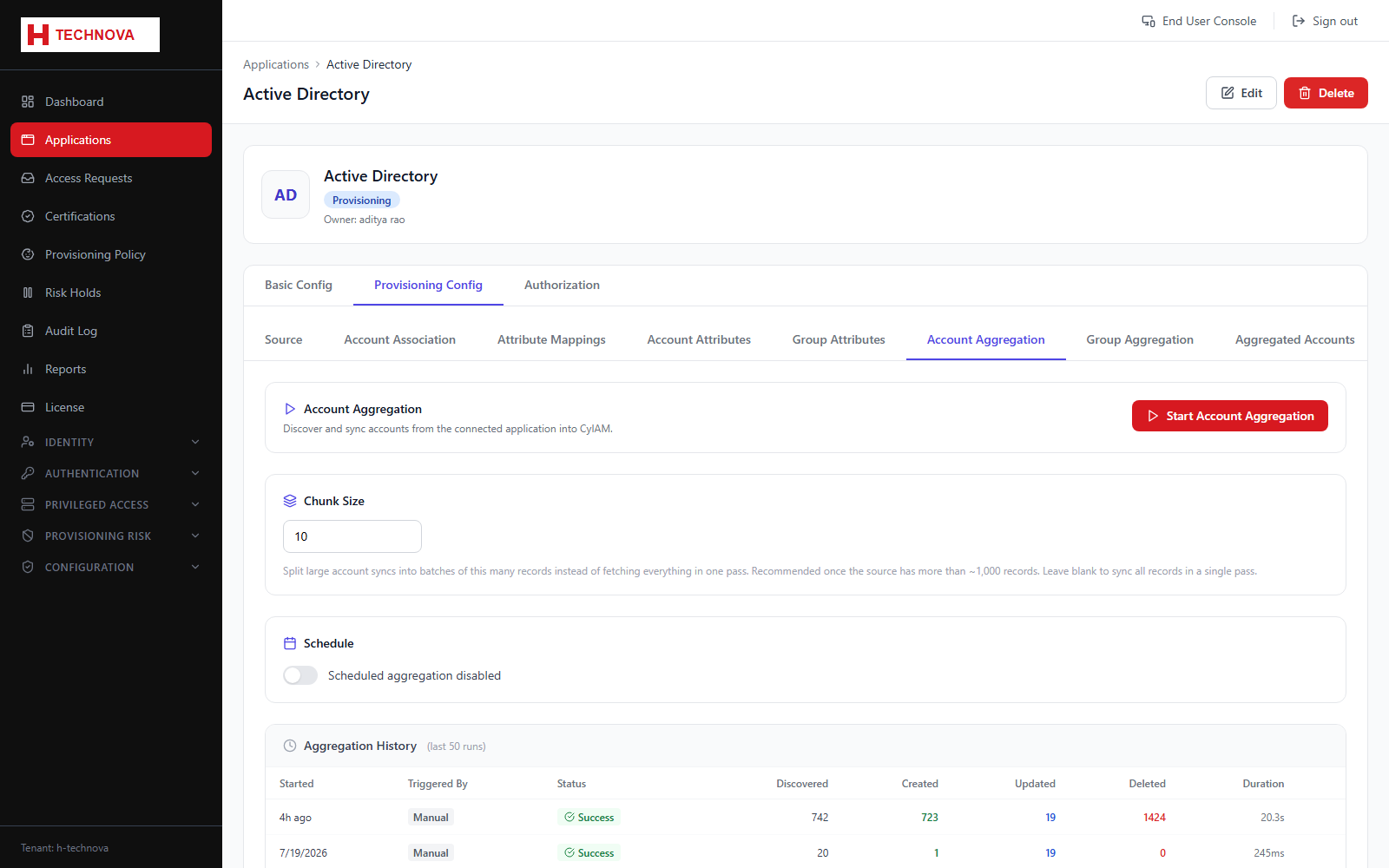Click the discovered count 742

(x=820, y=818)
